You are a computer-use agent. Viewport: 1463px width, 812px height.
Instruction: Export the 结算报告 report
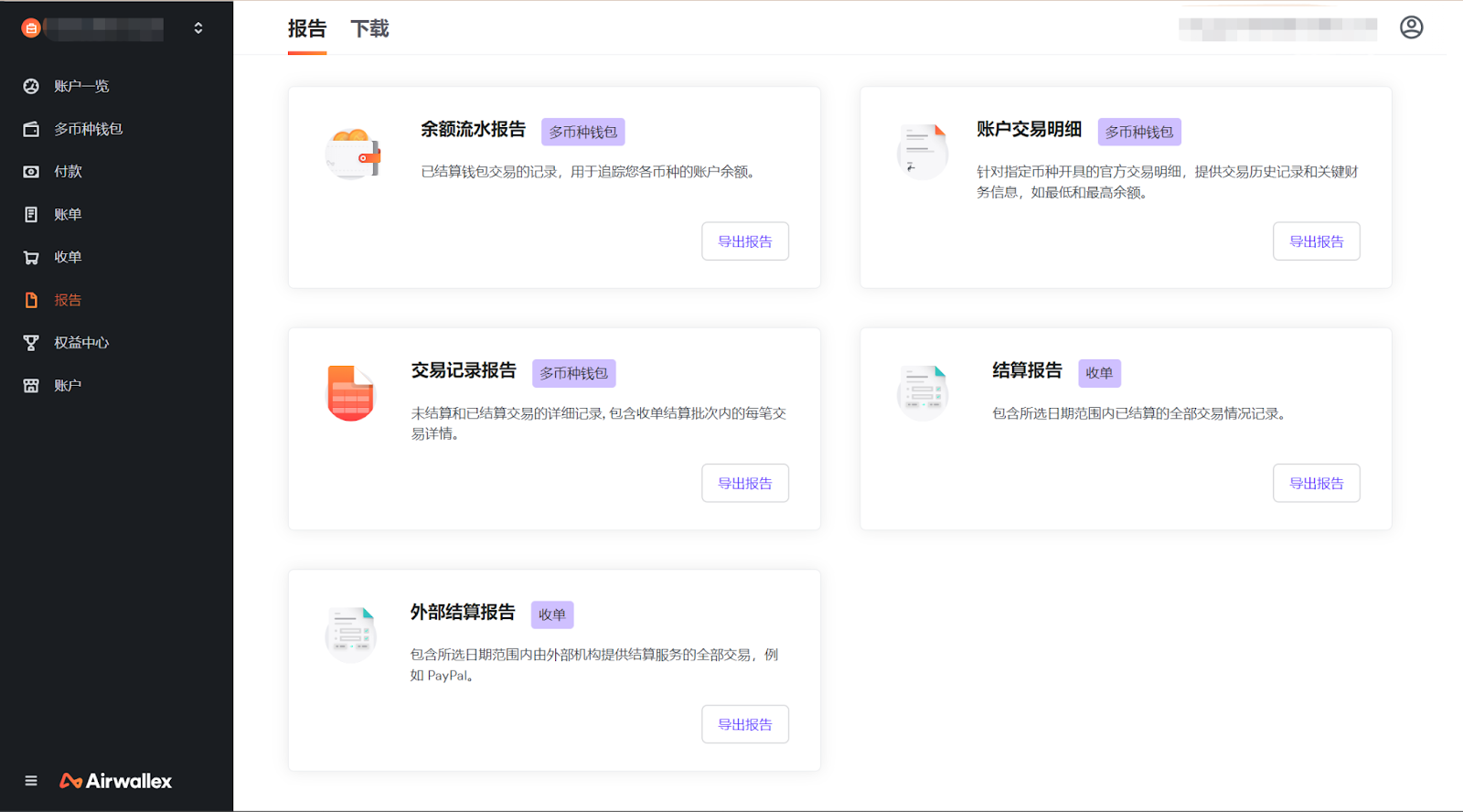tap(1316, 483)
